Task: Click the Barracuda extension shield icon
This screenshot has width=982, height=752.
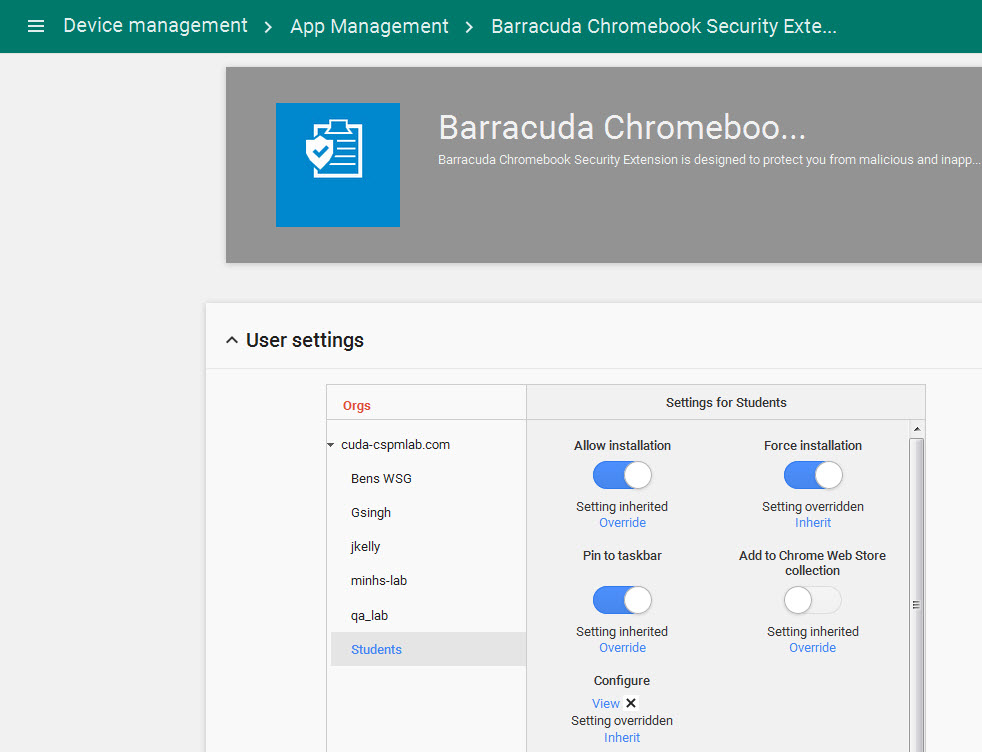Action: coord(338,165)
